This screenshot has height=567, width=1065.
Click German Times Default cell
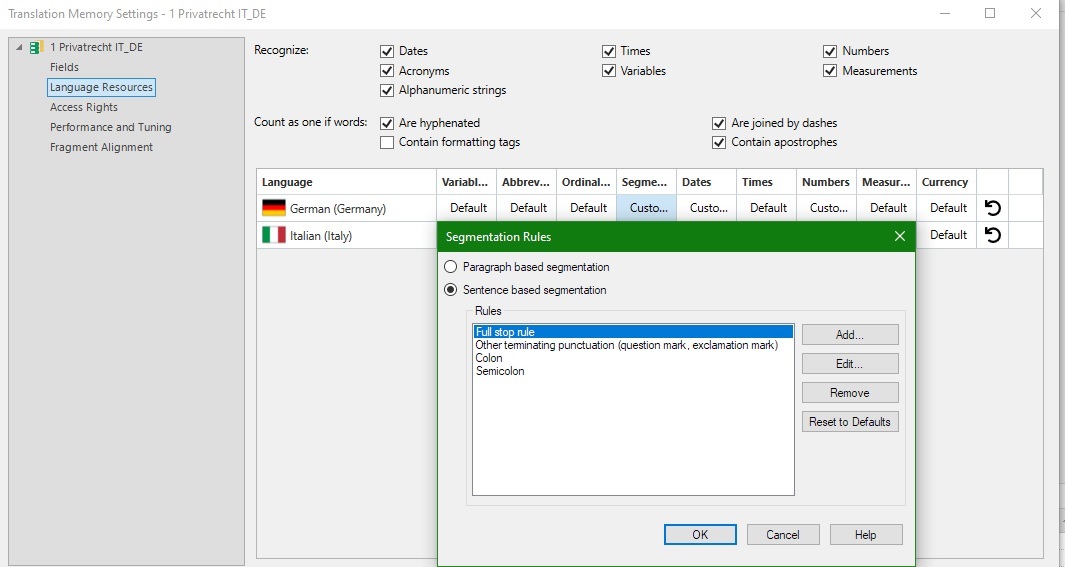click(766, 208)
